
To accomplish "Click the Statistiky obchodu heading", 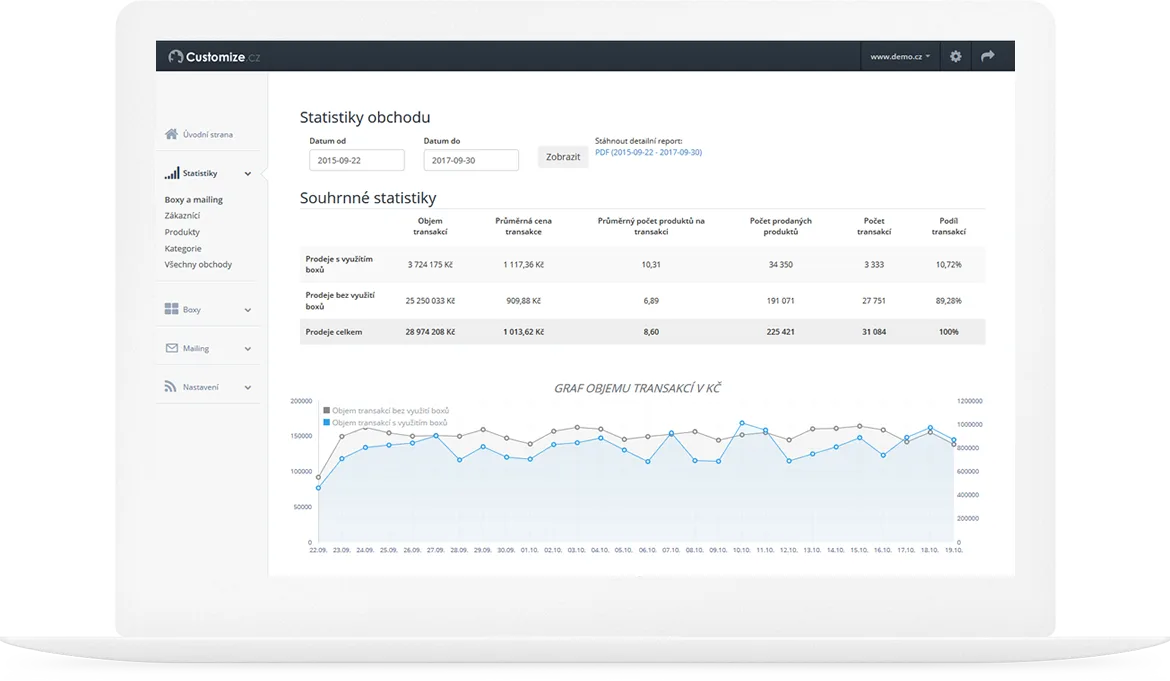I will [365, 117].
